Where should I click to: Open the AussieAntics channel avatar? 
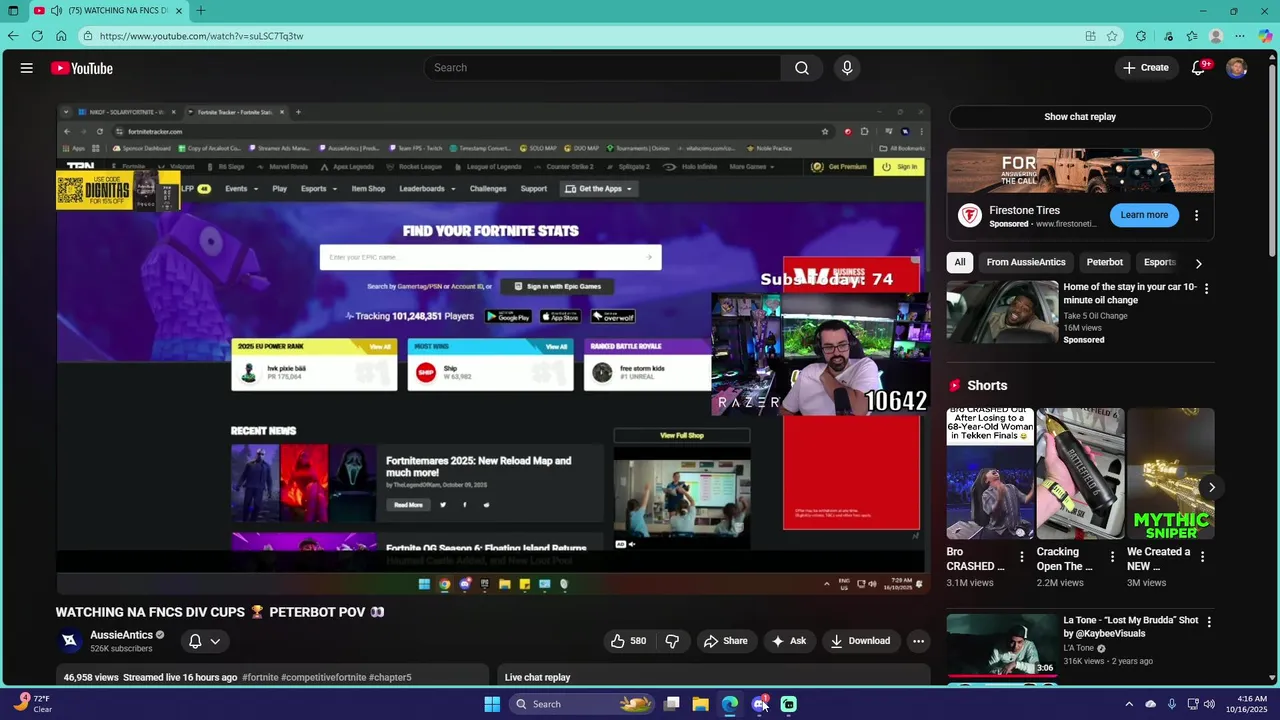70,641
